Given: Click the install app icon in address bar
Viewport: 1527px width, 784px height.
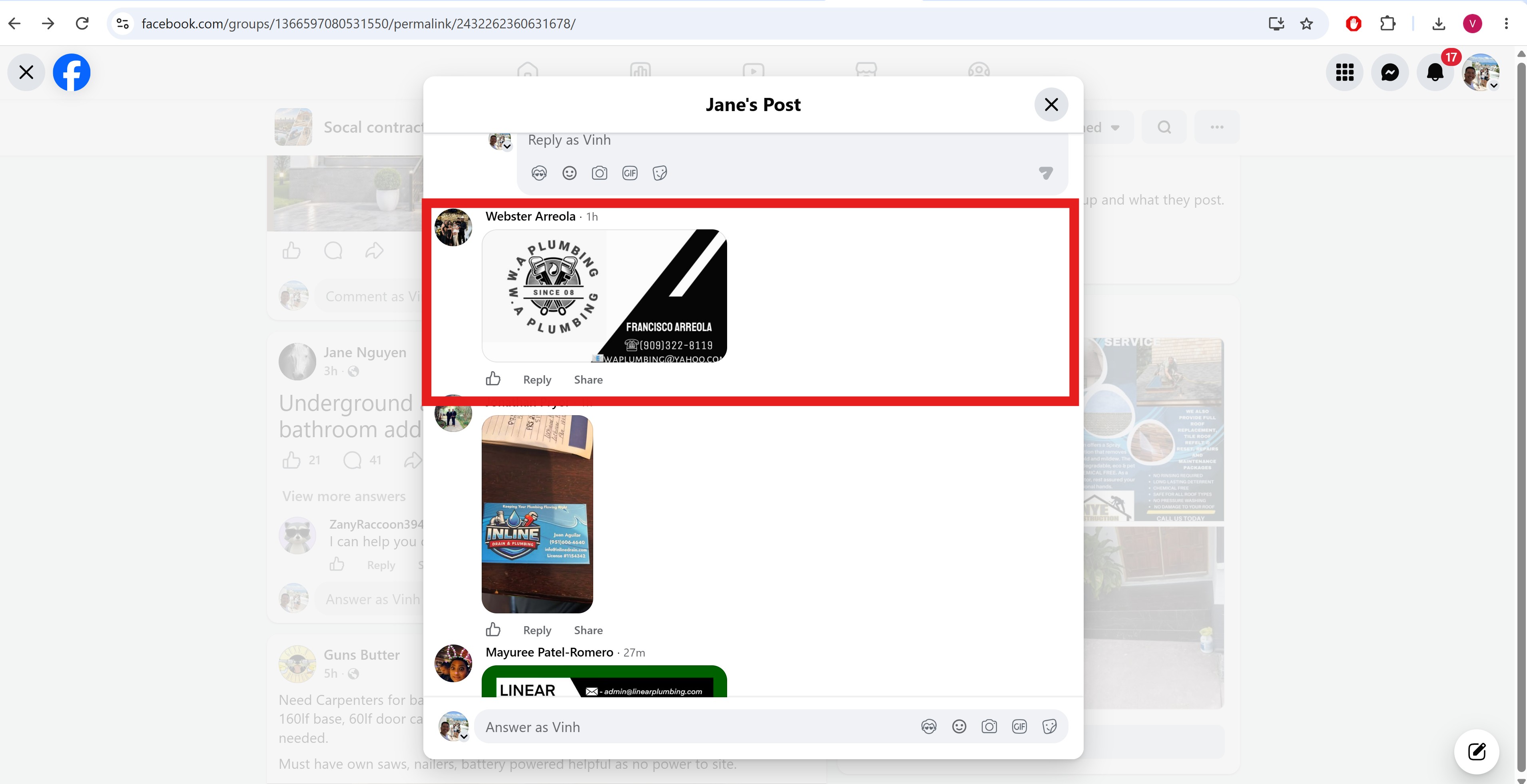Looking at the screenshot, I should (x=1276, y=23).
